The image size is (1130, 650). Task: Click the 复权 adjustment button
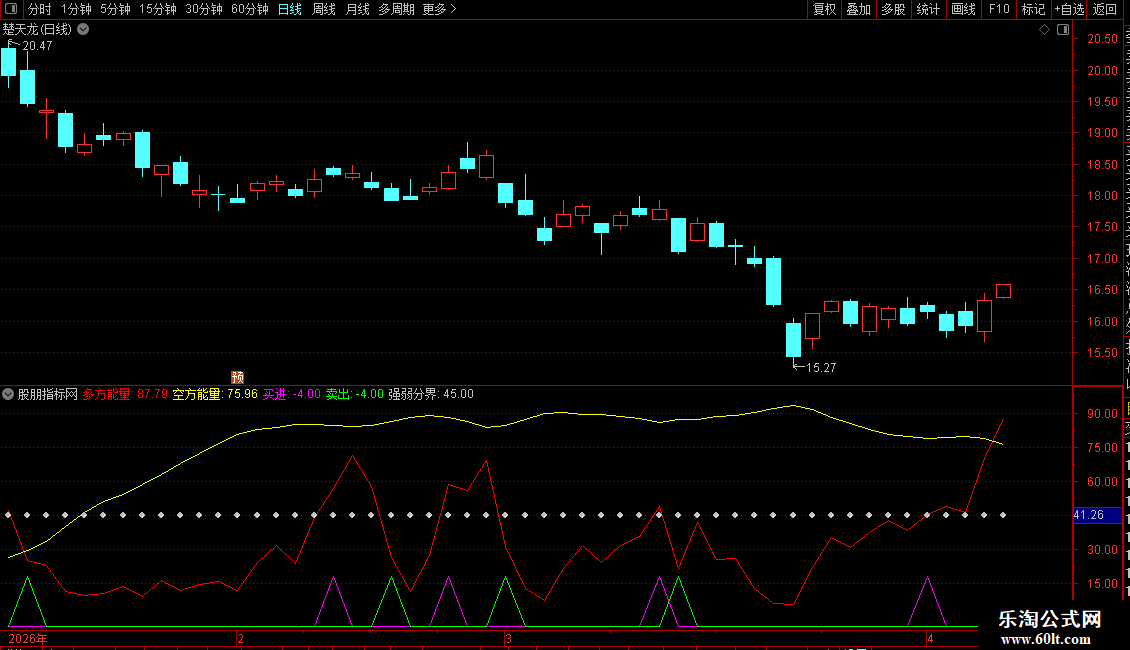pyautogui.click(x=824, y=9)
